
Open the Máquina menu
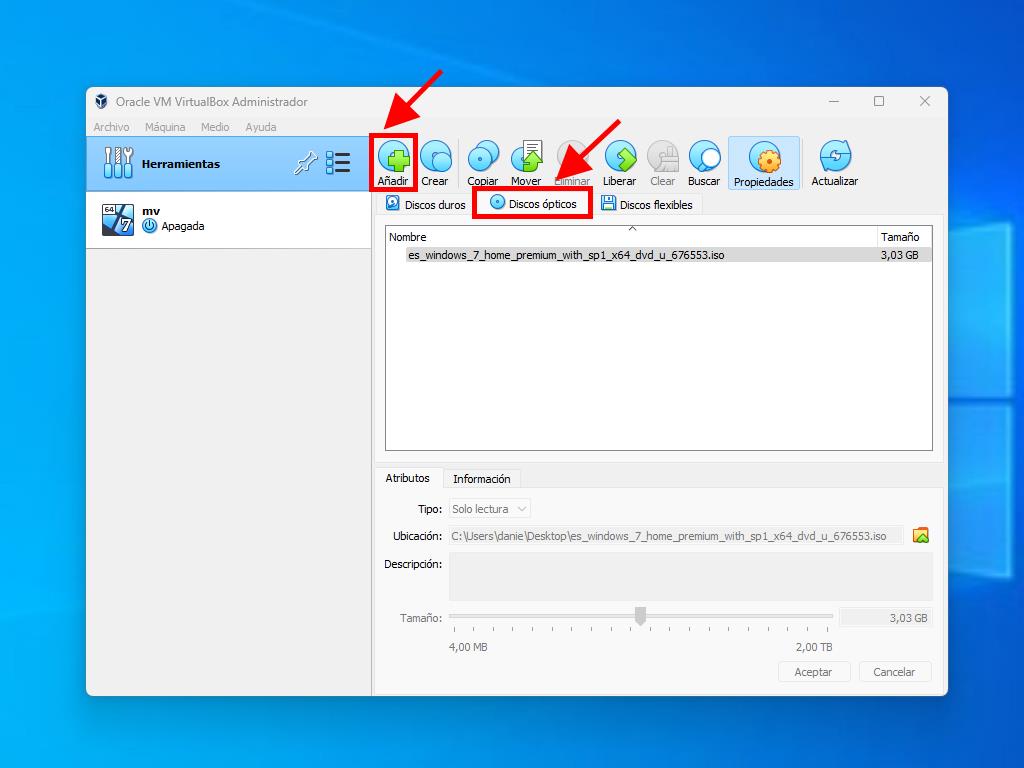tap(165, 127)
